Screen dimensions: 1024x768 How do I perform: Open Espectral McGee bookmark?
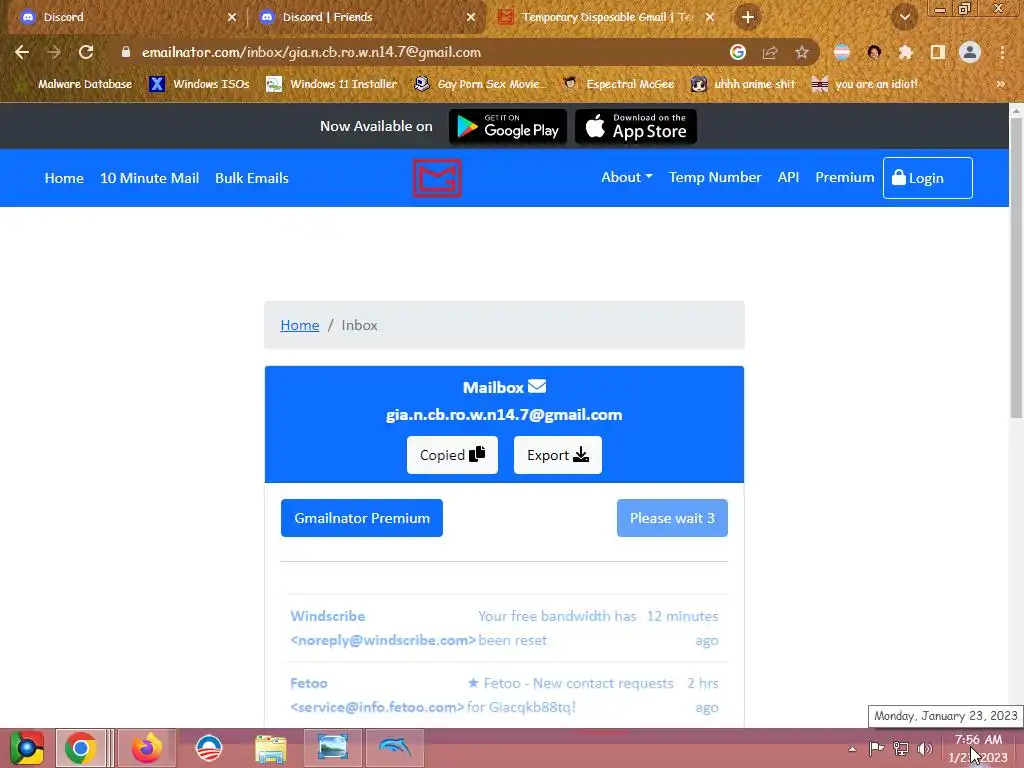(x=618, y=84)
